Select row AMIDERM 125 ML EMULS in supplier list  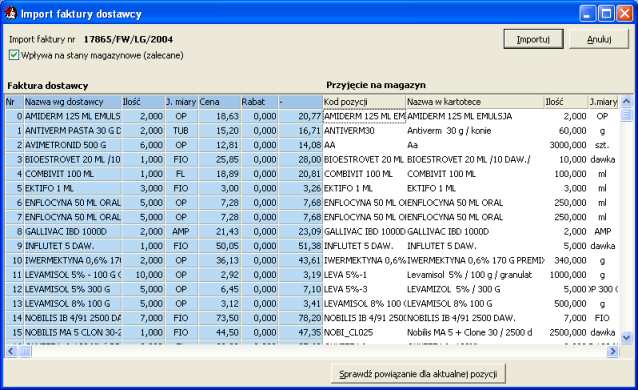click(x=72, y=116)
